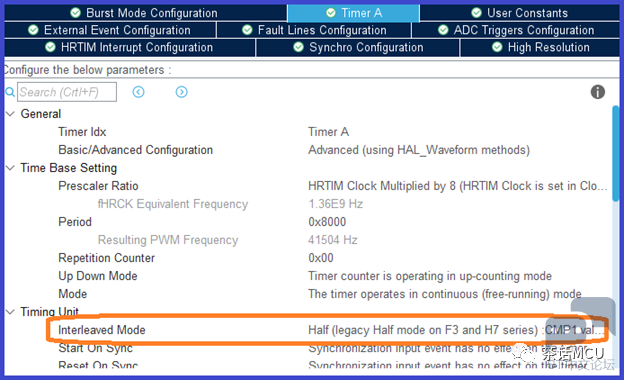Click green check on HRTIM Interrupt Configuration tab

click(x=50, y=47)
